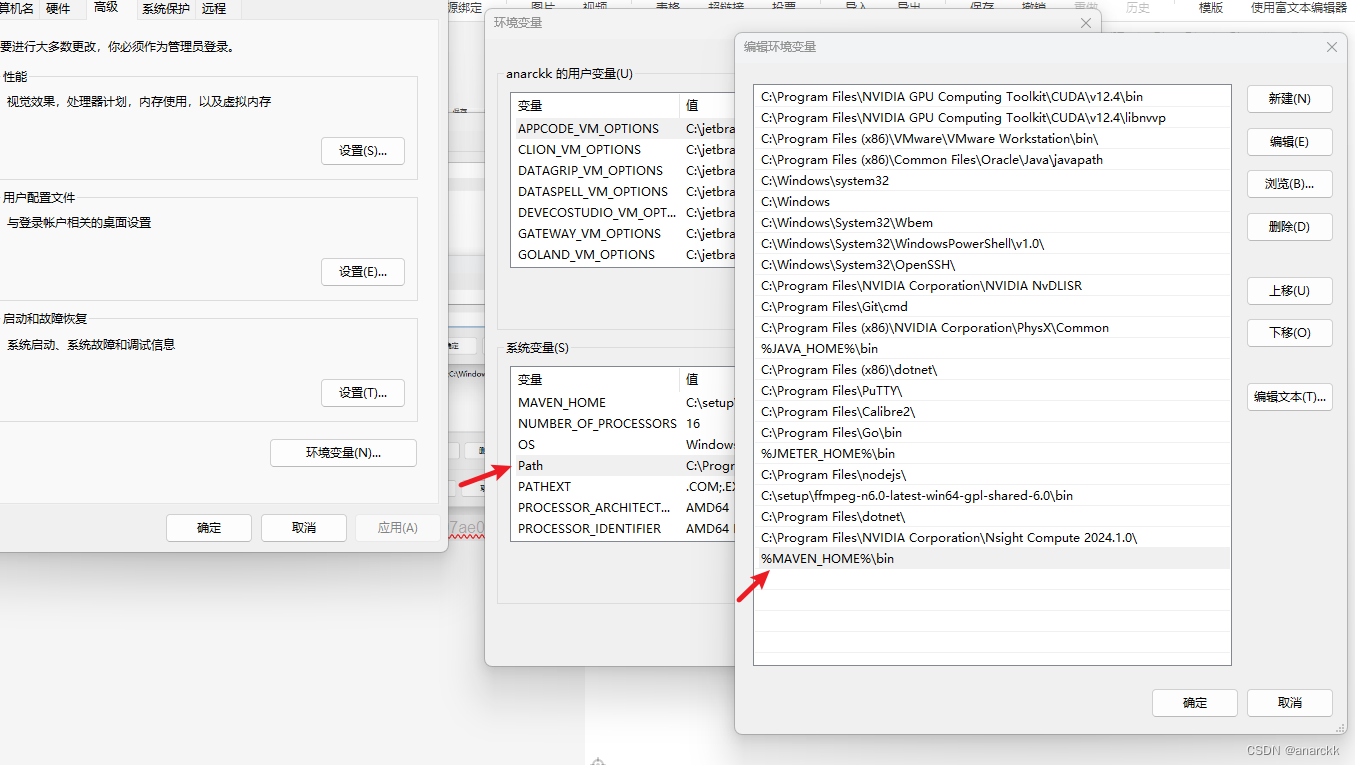Screen dimensions: 1355x765
Task: Confirm with 确定 in 编辑环境变量 dialog
Action: tap(1195, 703)
